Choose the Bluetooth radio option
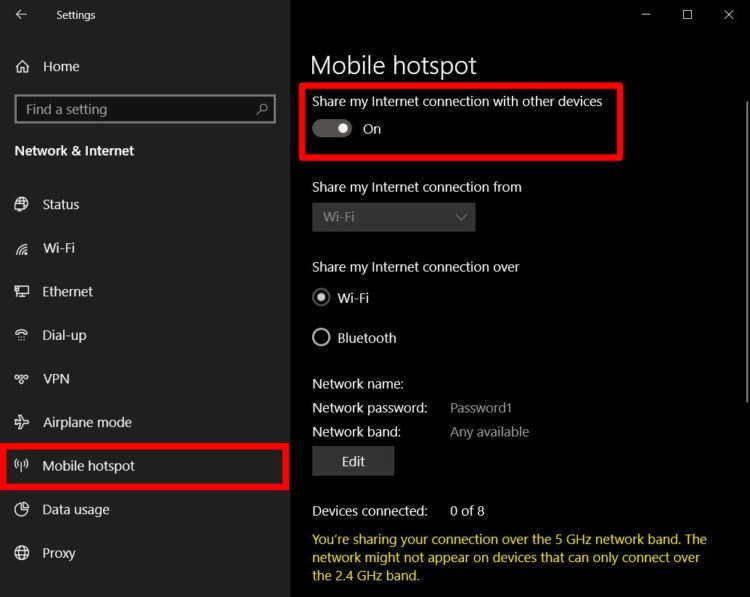 pyautogui.click(x=321, y=337)
